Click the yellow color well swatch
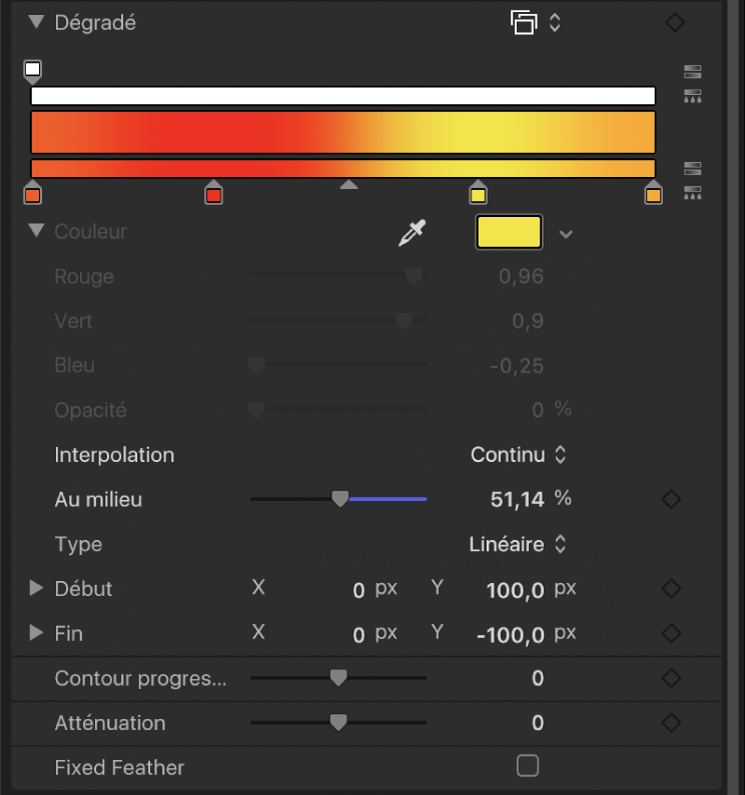745x795 pixels. coord(509,232)
